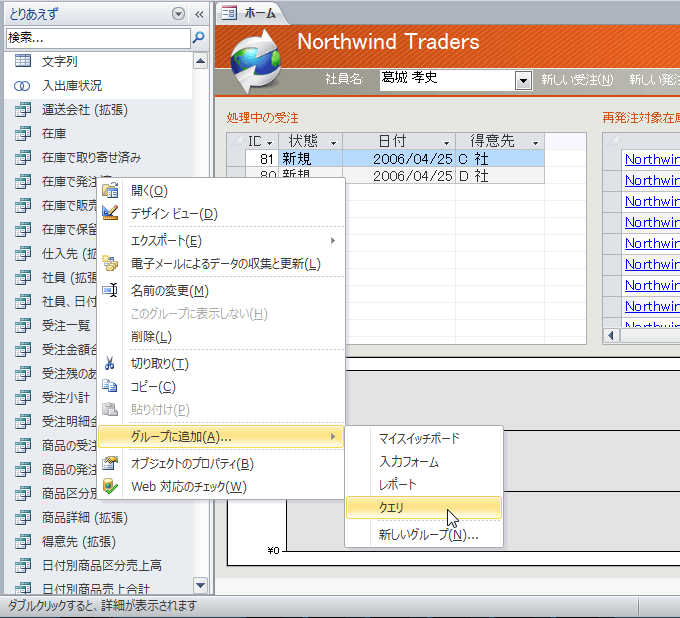Select レポート in the group submenu
Viewport: 680px width, 618px height.
(x=424, y=484)
